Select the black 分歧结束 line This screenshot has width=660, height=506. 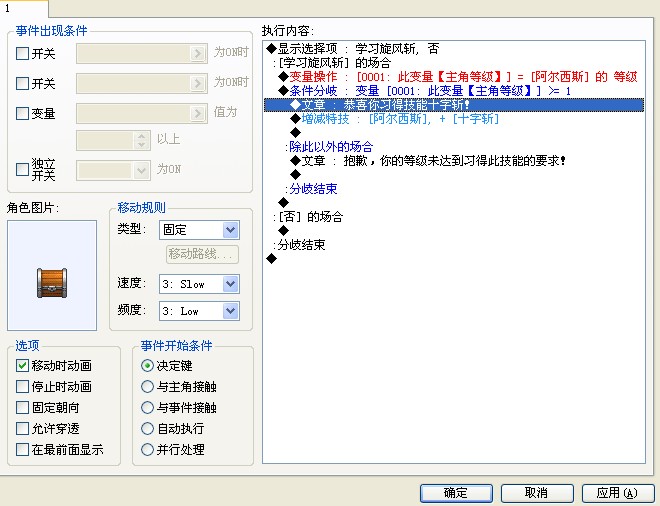454,245
